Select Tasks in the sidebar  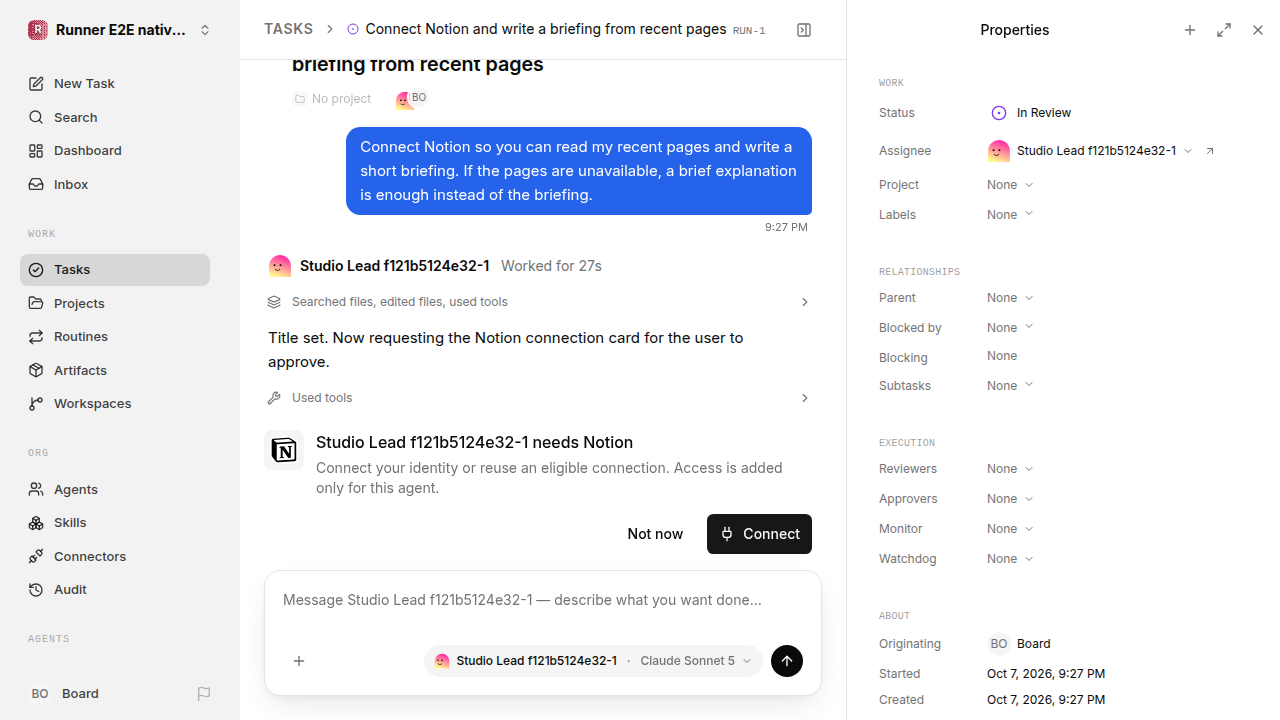(115, 270)
